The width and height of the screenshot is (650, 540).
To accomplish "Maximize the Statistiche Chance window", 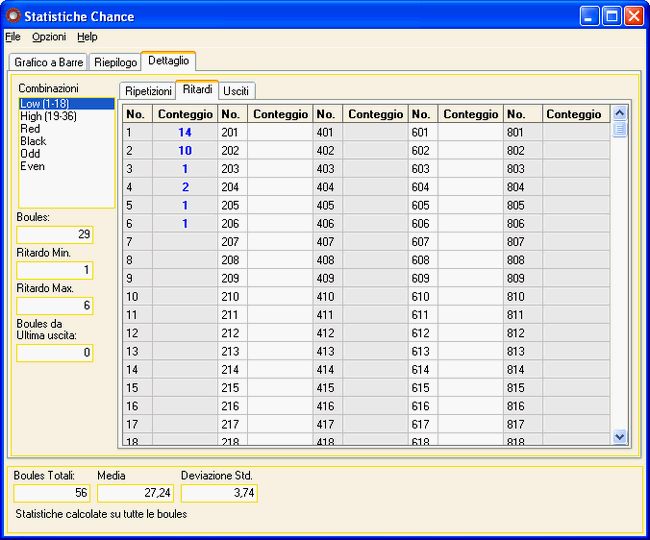I will 613,16.
